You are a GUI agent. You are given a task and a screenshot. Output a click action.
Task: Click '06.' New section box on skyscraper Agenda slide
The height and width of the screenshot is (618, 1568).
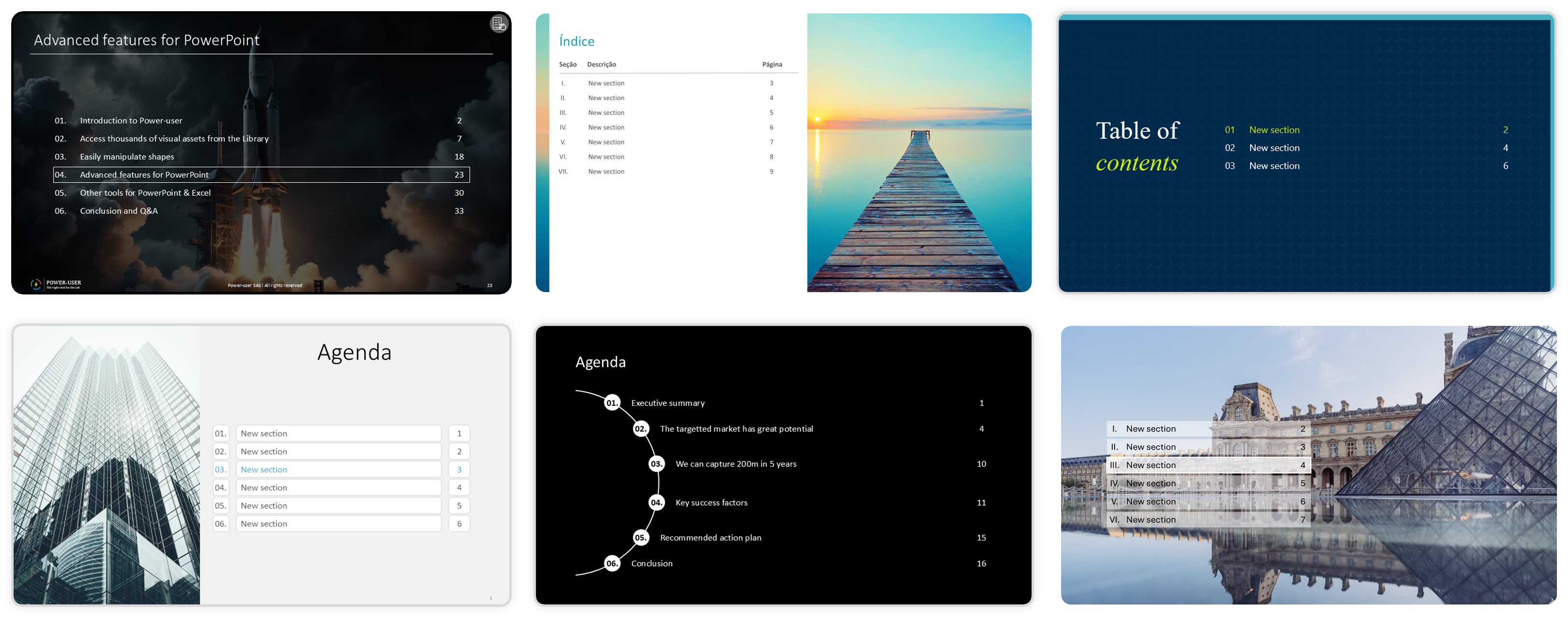(339, 524)
